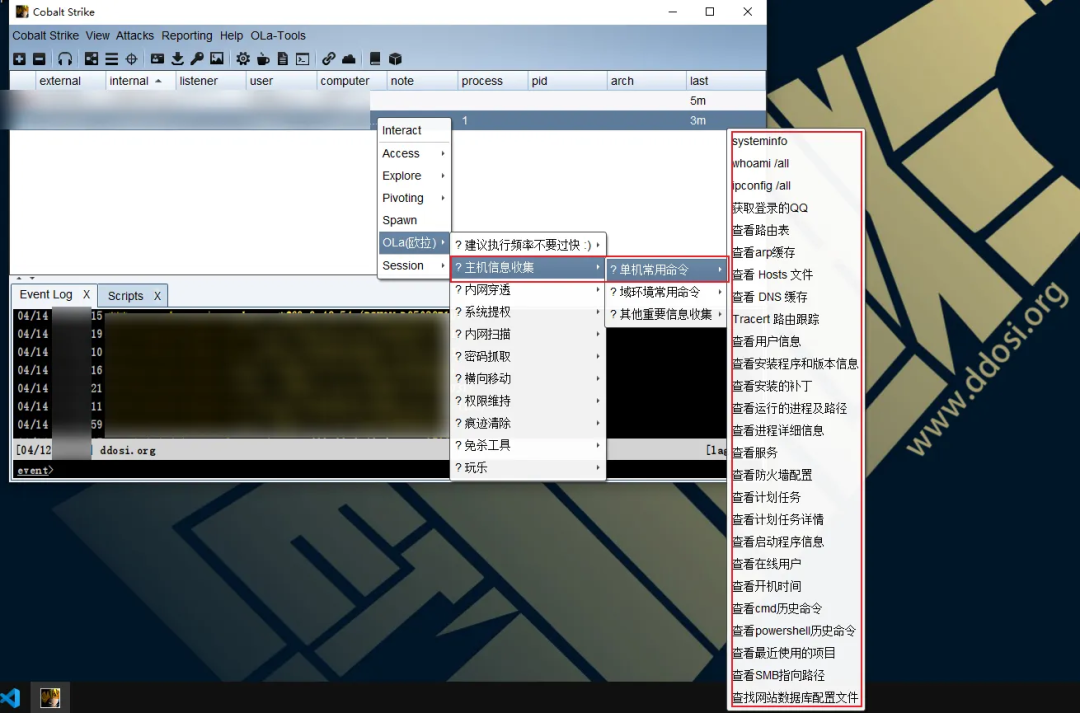This screenshot has height=713, width=1080.
Task: Connect to another team server via plus icon
Action: (19, 59)
